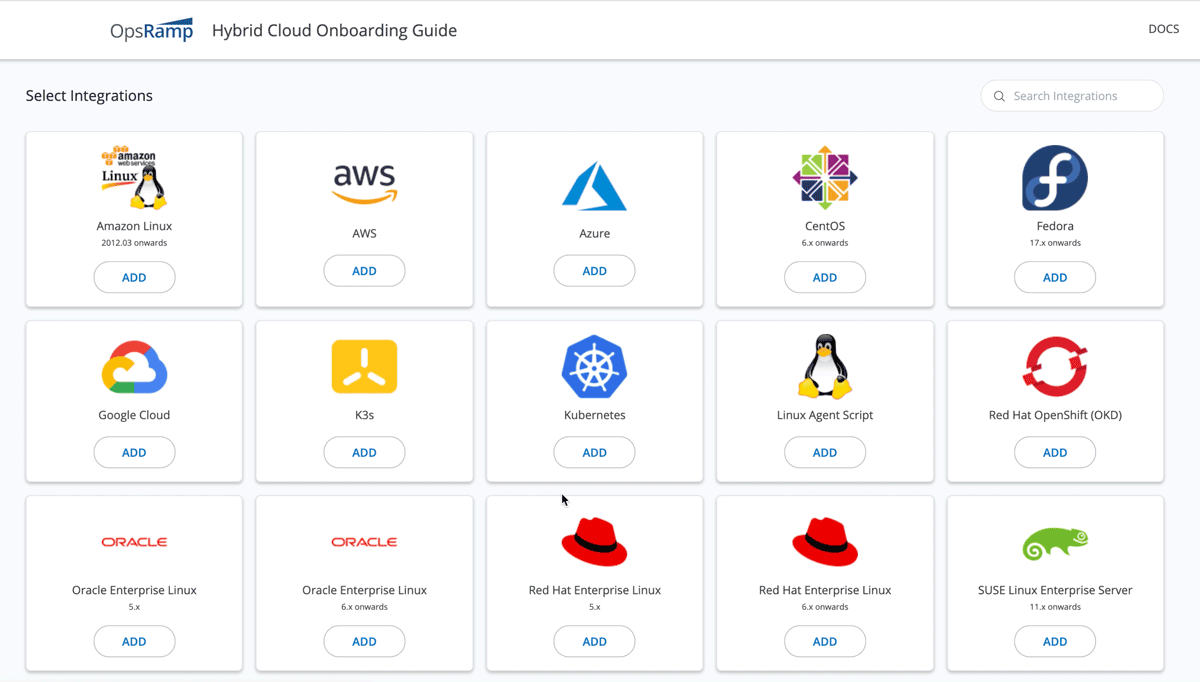Click the "17.x onwards" version under Fedora
Viewport: 1200px width, 682px height.
click(x=1055, y=243)
